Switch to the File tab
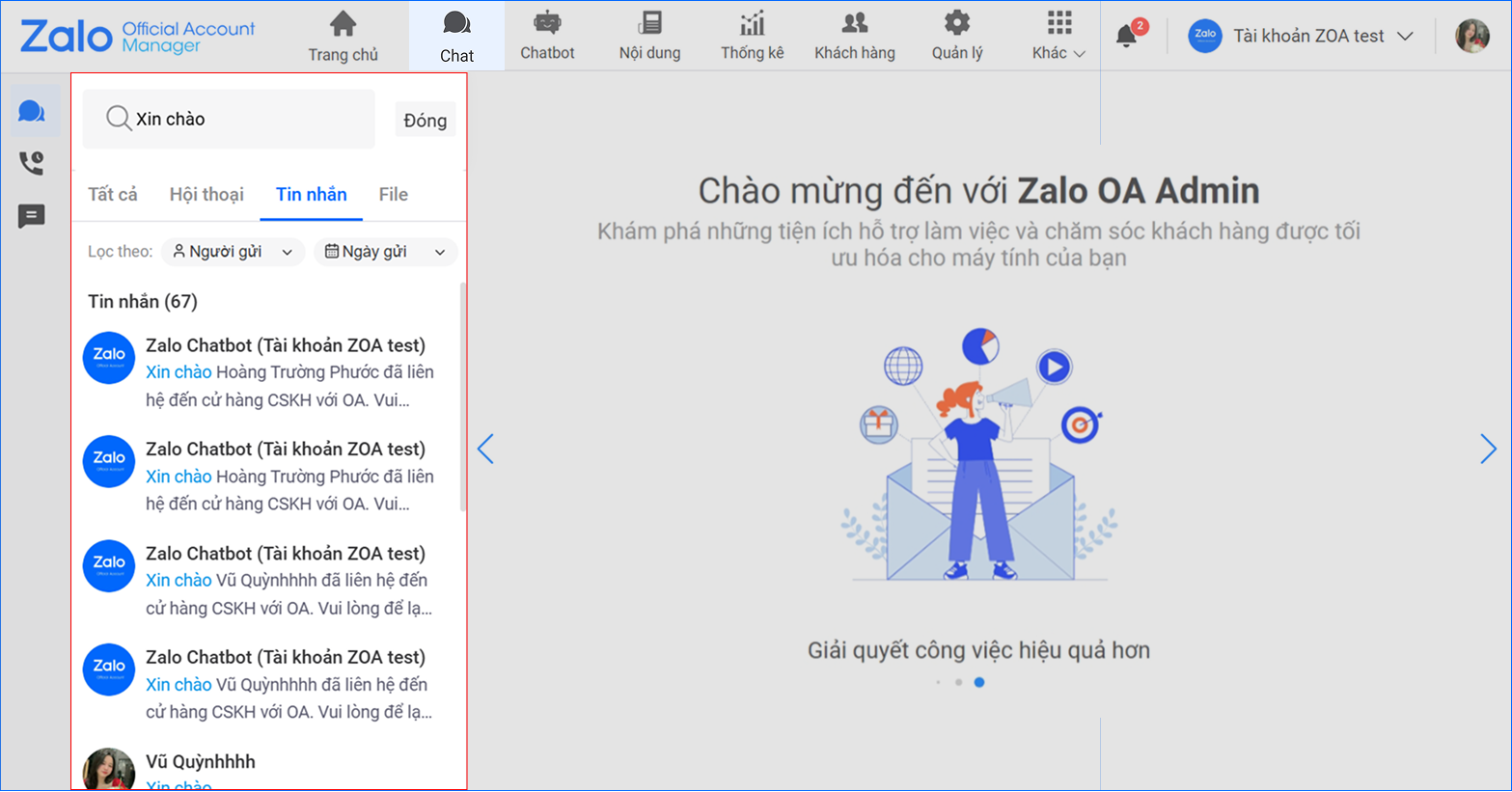Image resolution: width=1512 pixels, height=792 pixels. pyautogui.click(x=393, y=195)
